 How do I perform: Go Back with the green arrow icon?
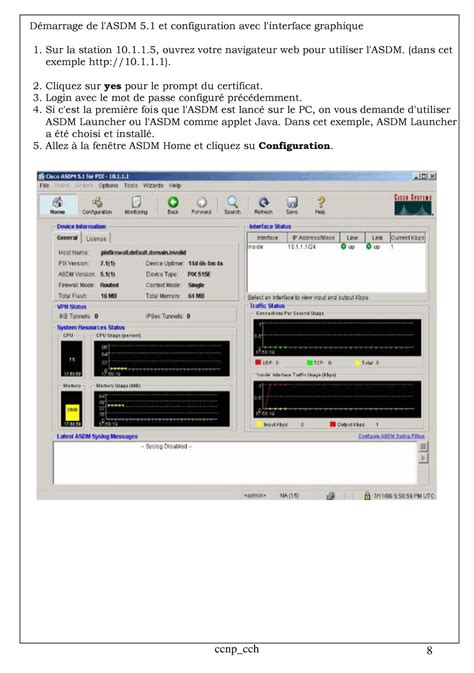[x=173, y=205]
